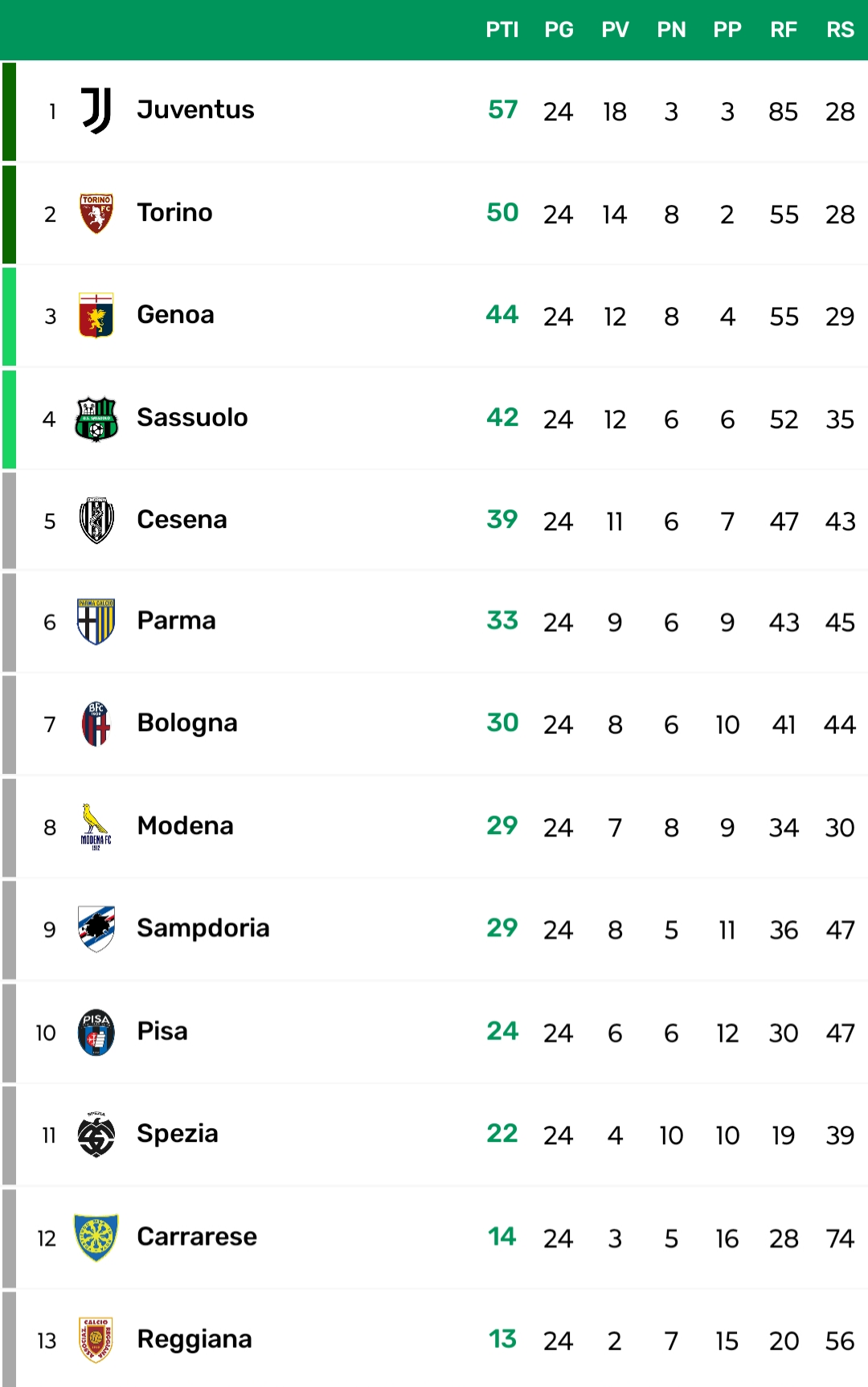This screenshot has height=1387, width=868.
Task: Sort table by PTI column header
Action: (x=502, y=30)
